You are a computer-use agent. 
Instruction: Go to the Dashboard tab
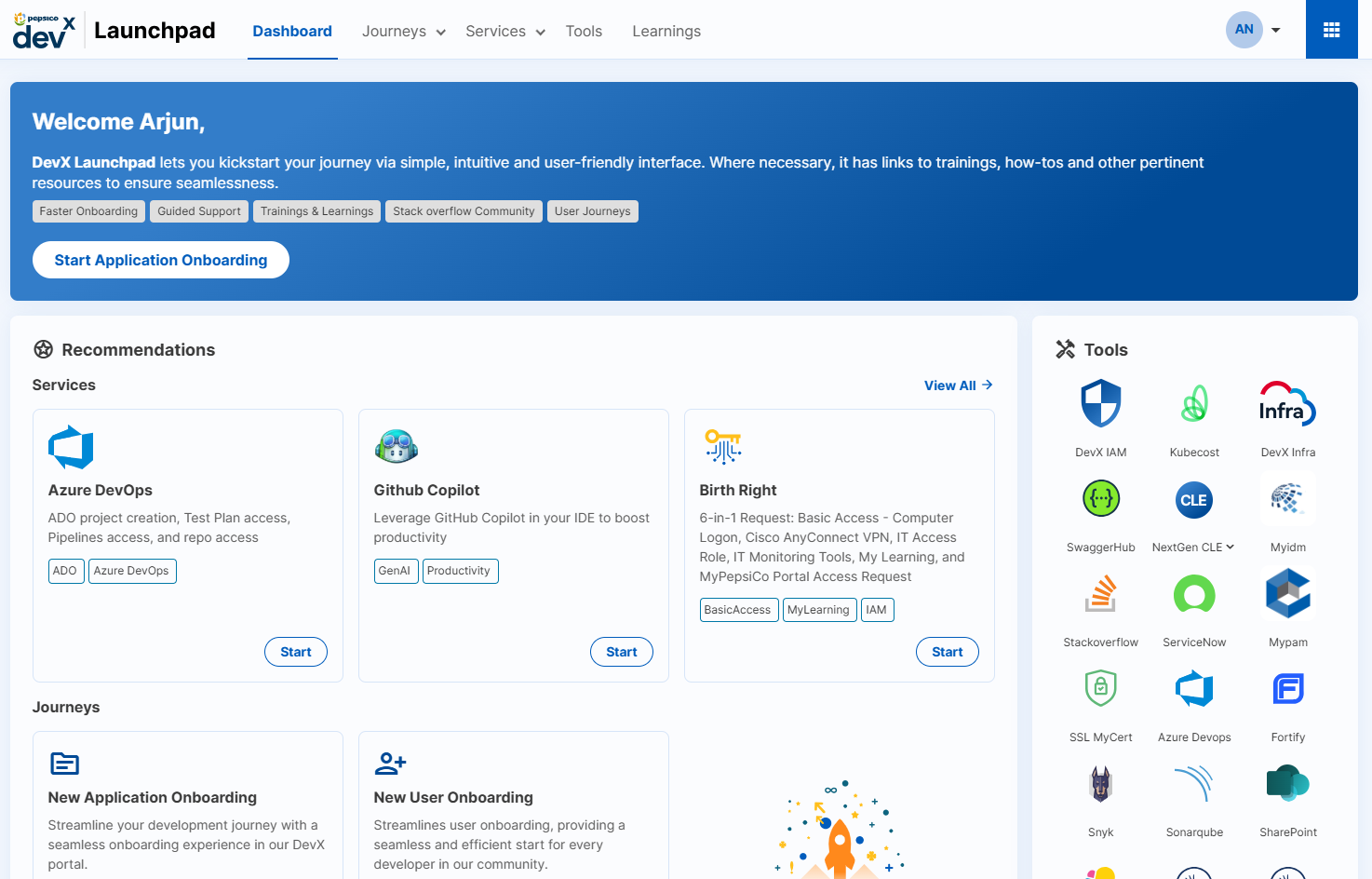[x=292, y=32]
